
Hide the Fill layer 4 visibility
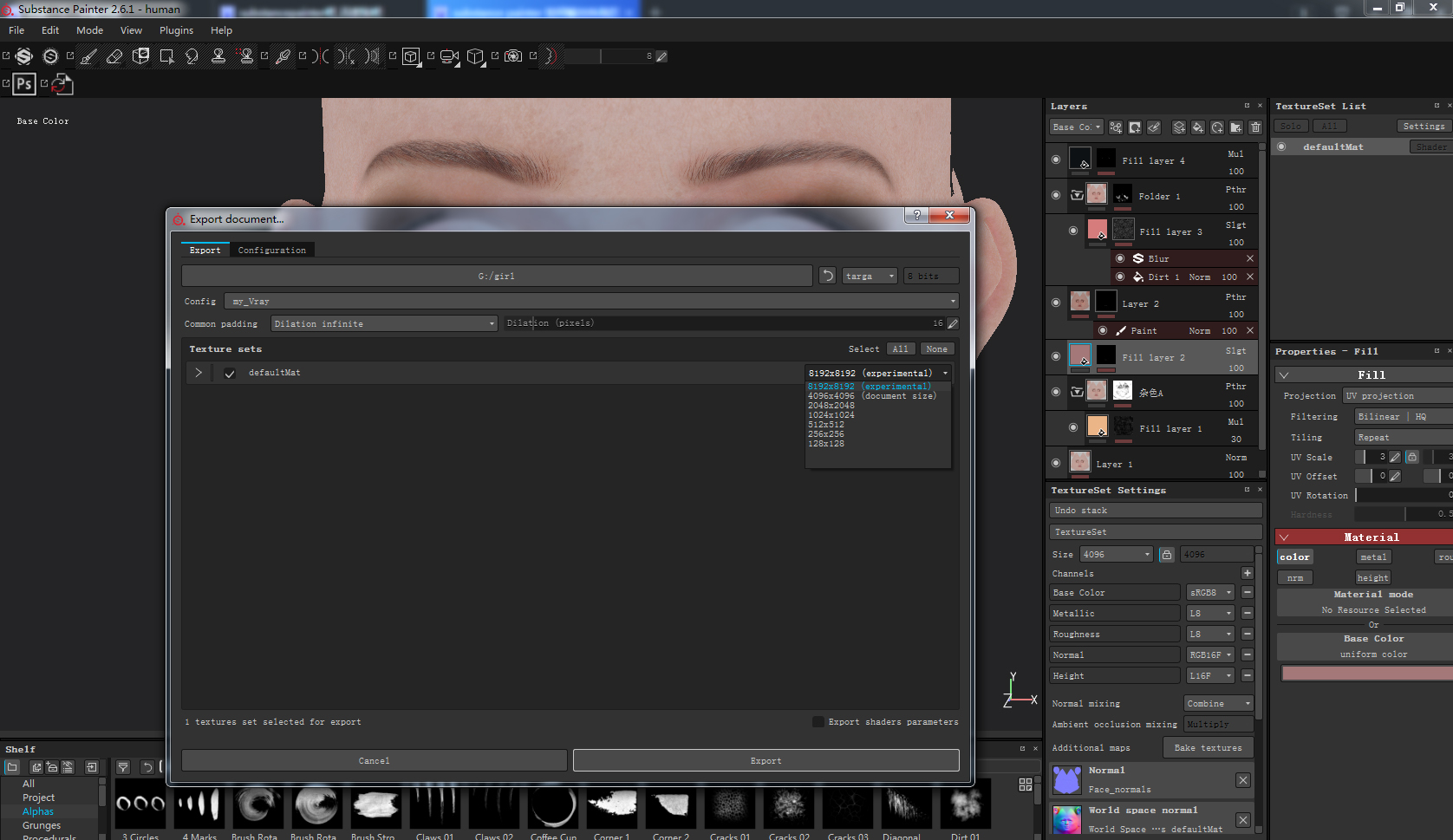pyautogui.click(x=1055, y=160)
